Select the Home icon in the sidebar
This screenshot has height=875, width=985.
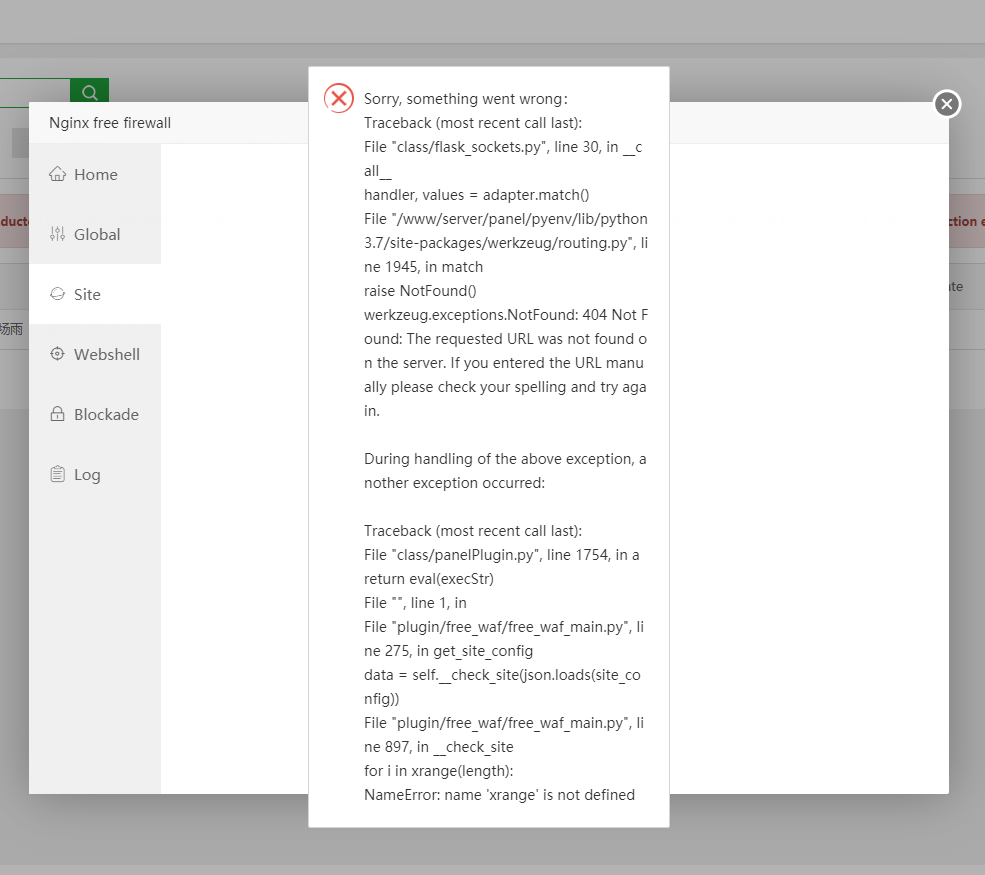pos(57,173)
